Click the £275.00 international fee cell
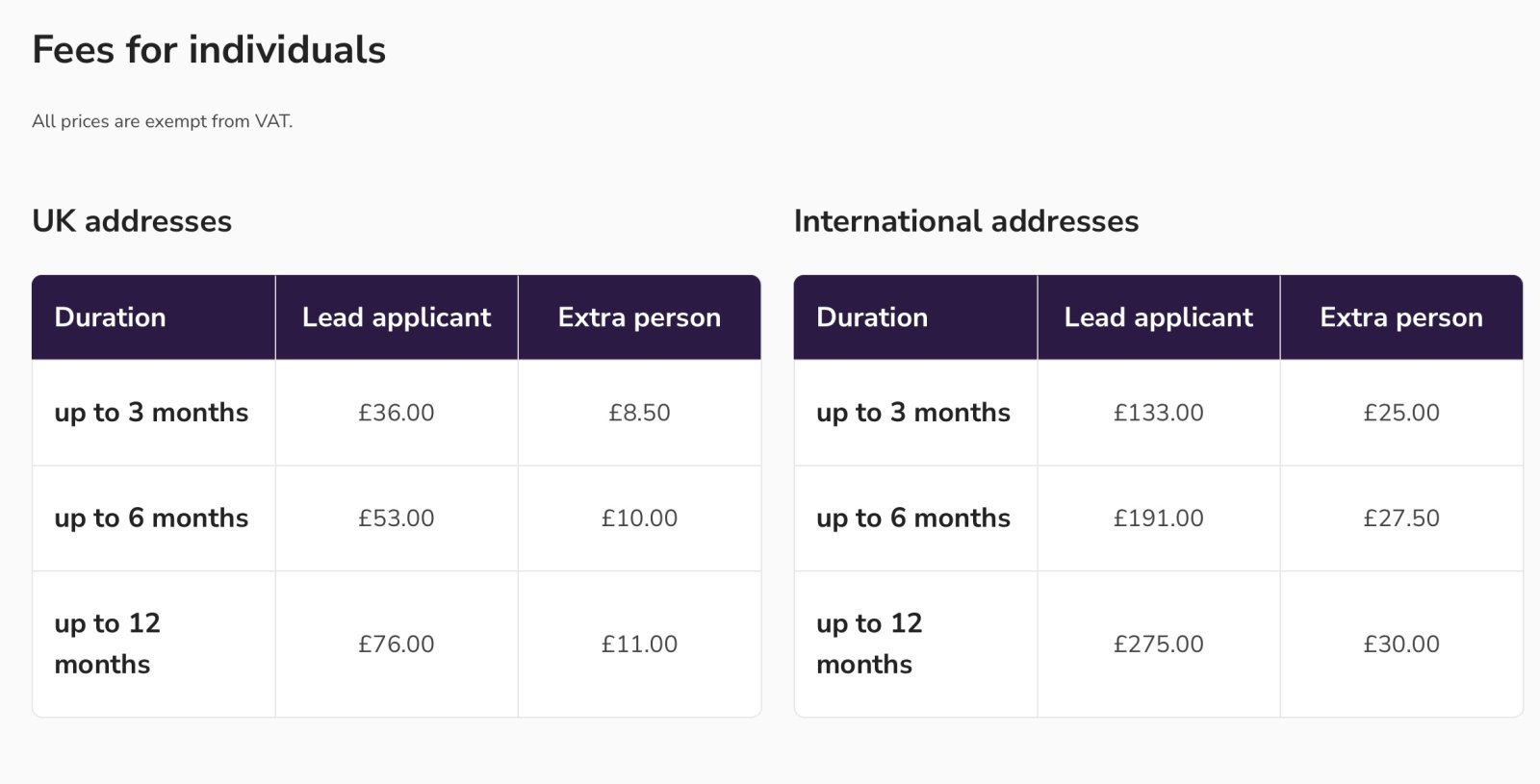This screenshot has height=784, width=1540. [x=1159, y=645]
